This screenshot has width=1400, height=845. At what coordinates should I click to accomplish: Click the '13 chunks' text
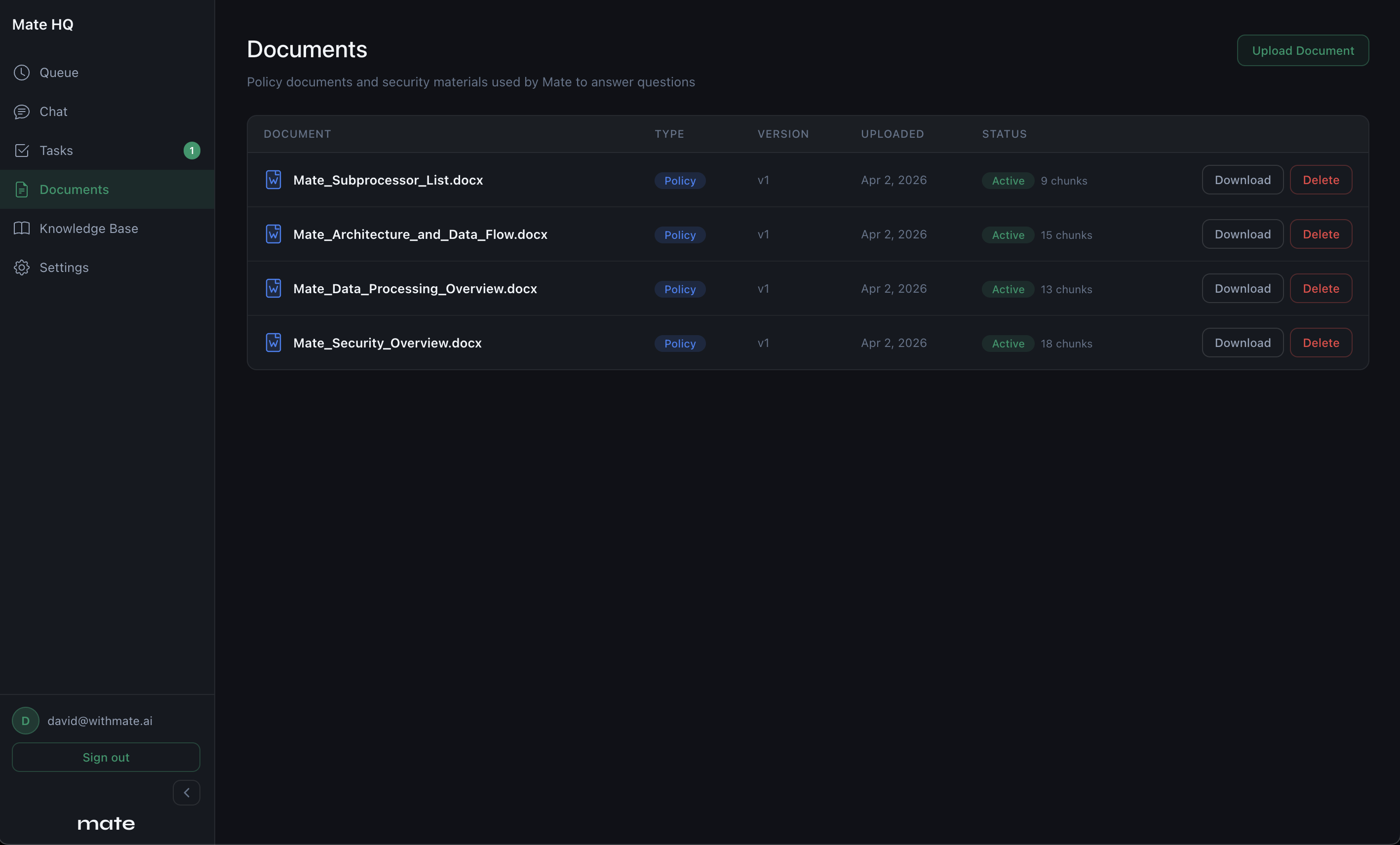[x=1066, y=289]
